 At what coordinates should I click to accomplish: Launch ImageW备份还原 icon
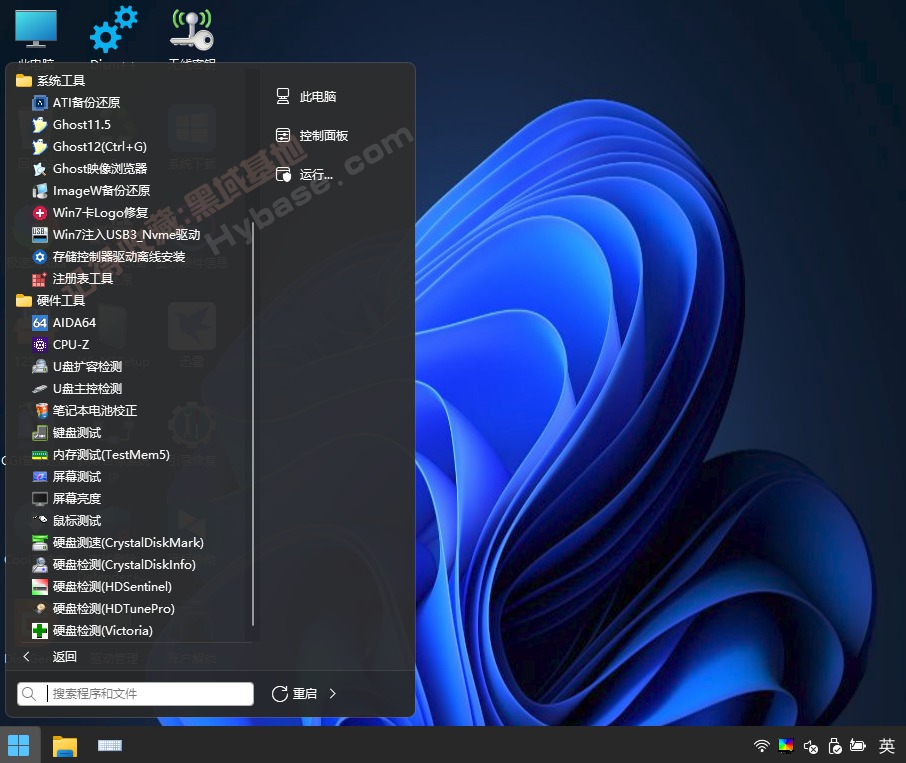39,191
